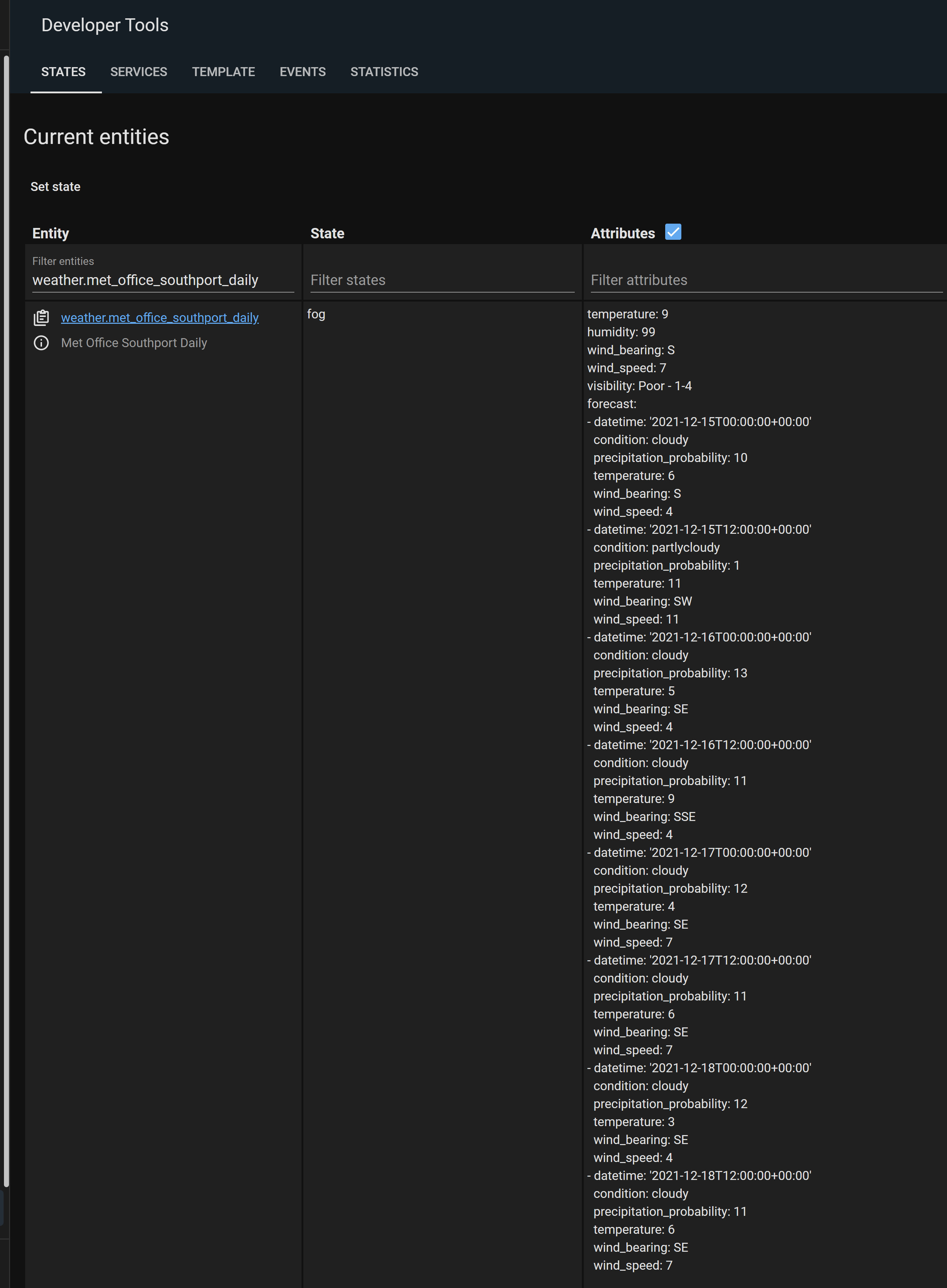Click the Attributes column header
This screenshot has height=1288, width=947.
pyautogui.click(x=622, y=233)
